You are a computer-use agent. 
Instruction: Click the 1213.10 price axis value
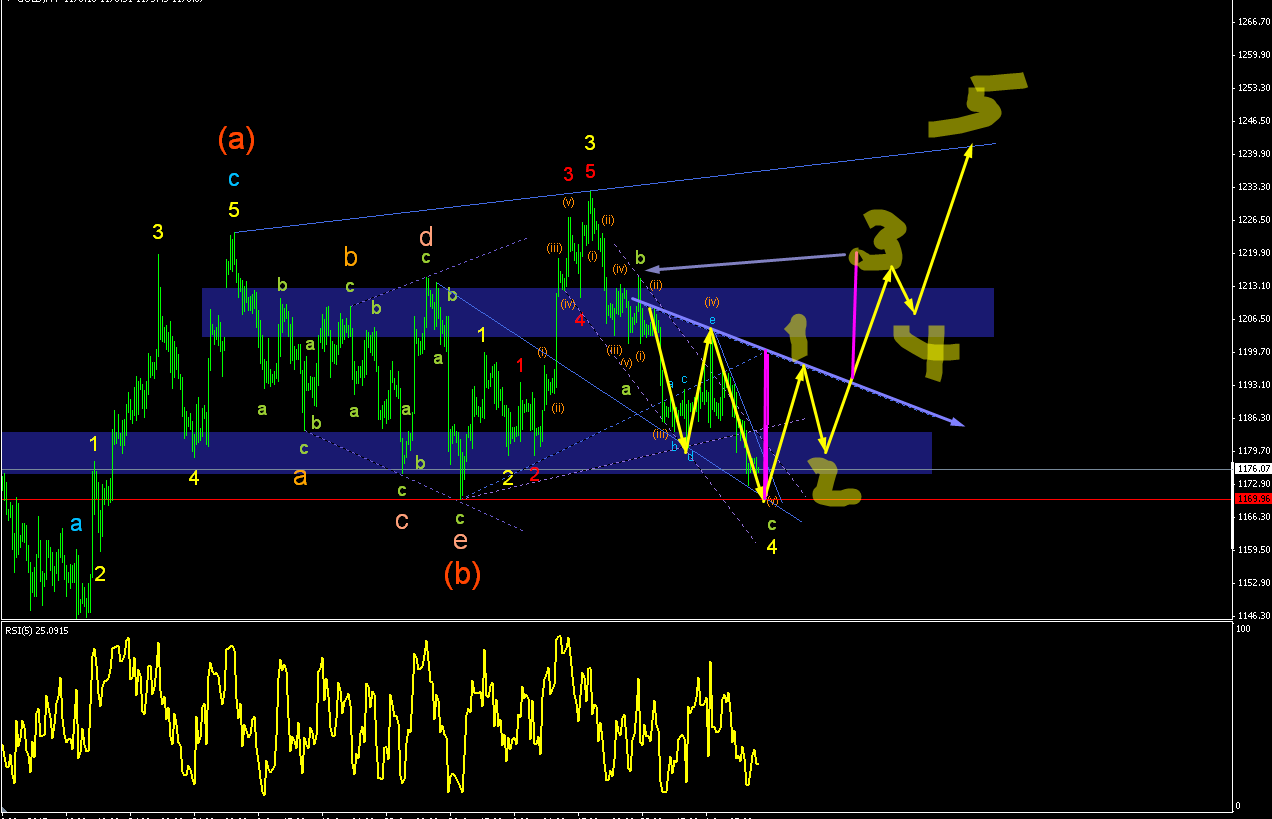tap(1254, 285)
